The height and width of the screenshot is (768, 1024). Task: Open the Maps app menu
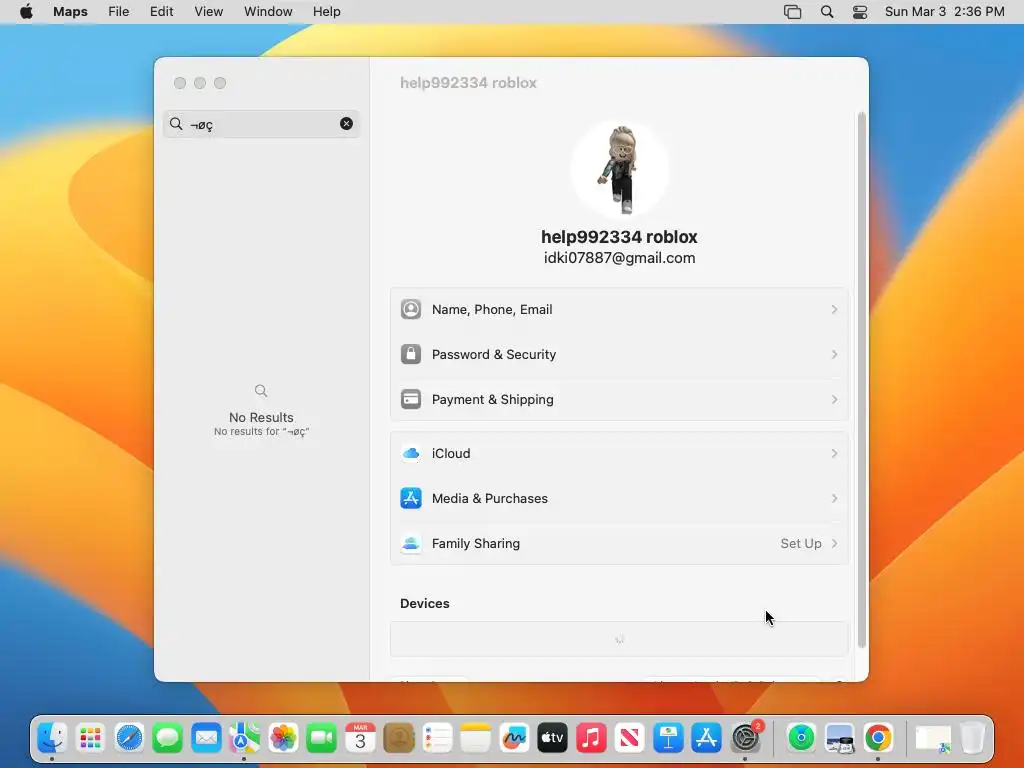[71, 12]
